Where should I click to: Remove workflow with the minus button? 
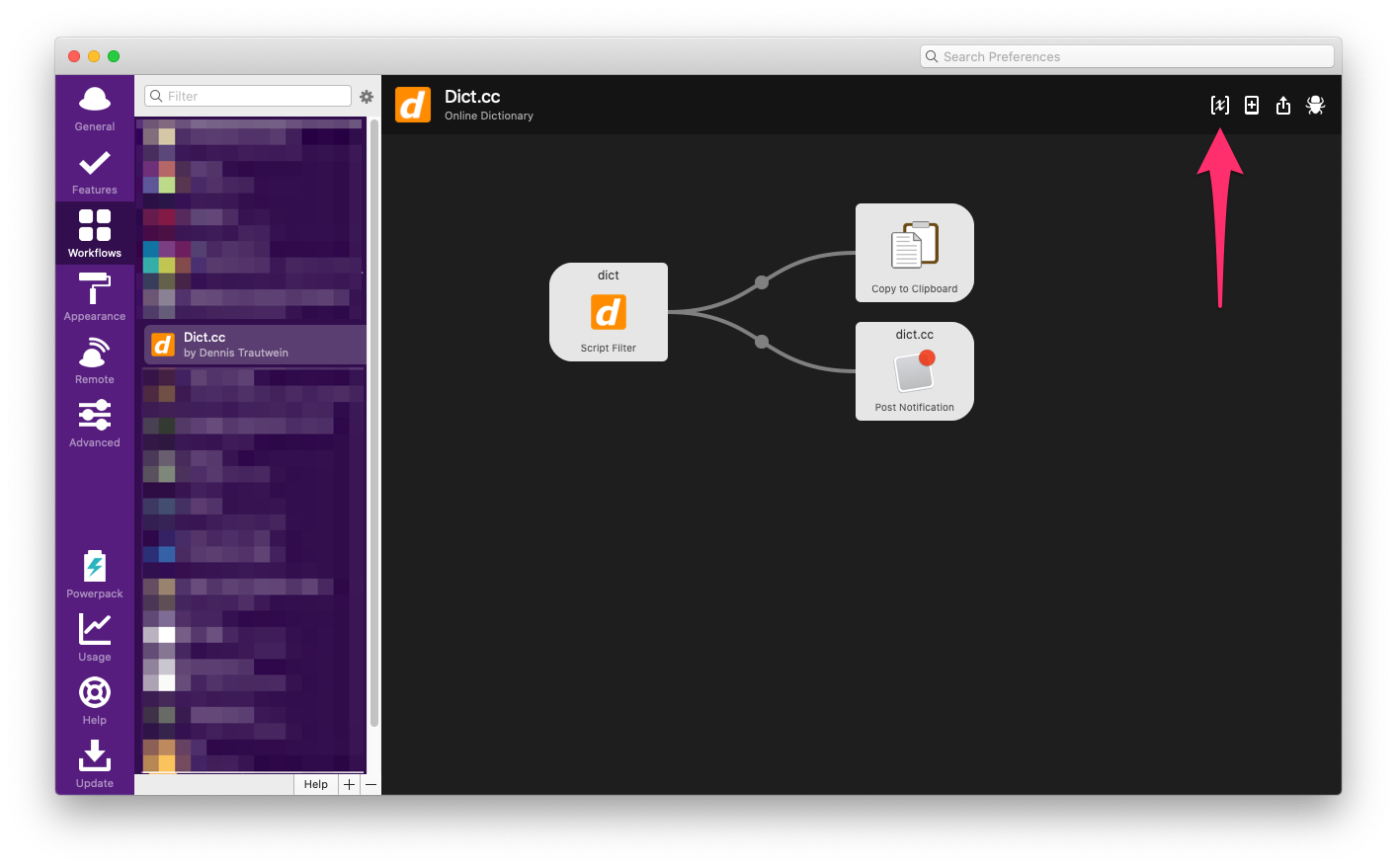(370, 784)
